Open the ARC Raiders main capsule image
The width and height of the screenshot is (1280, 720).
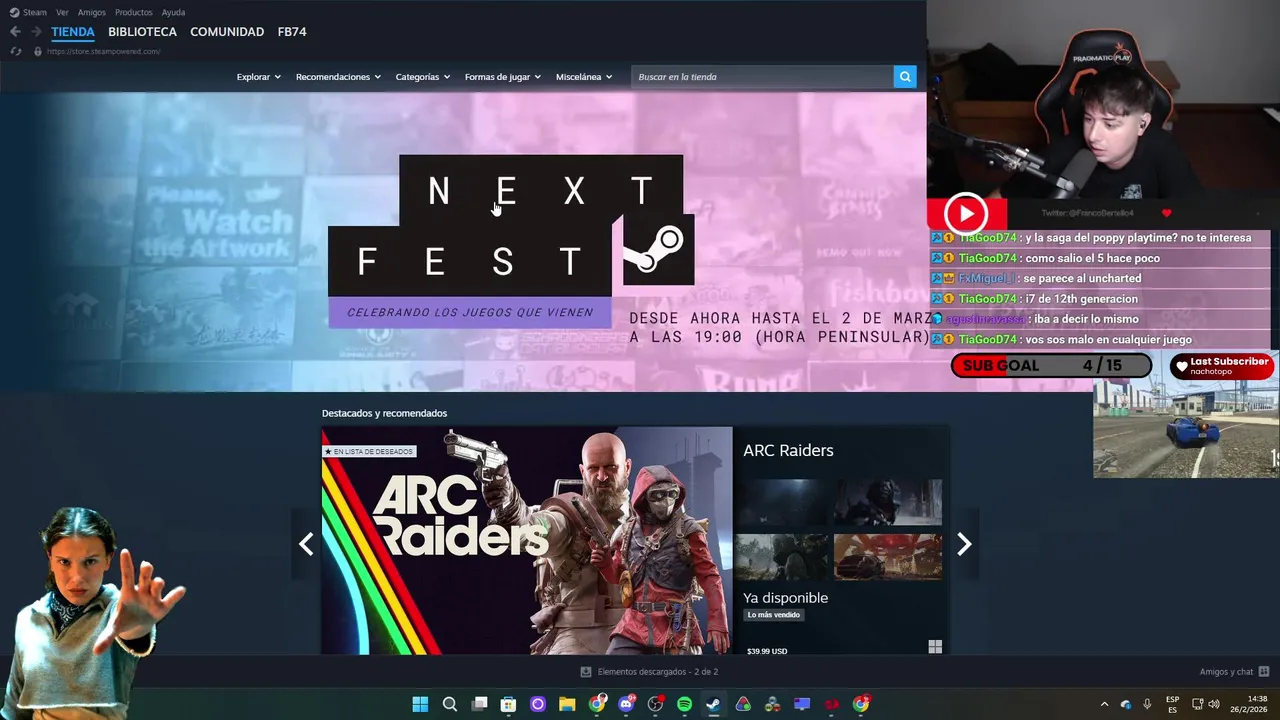[527, 541]
